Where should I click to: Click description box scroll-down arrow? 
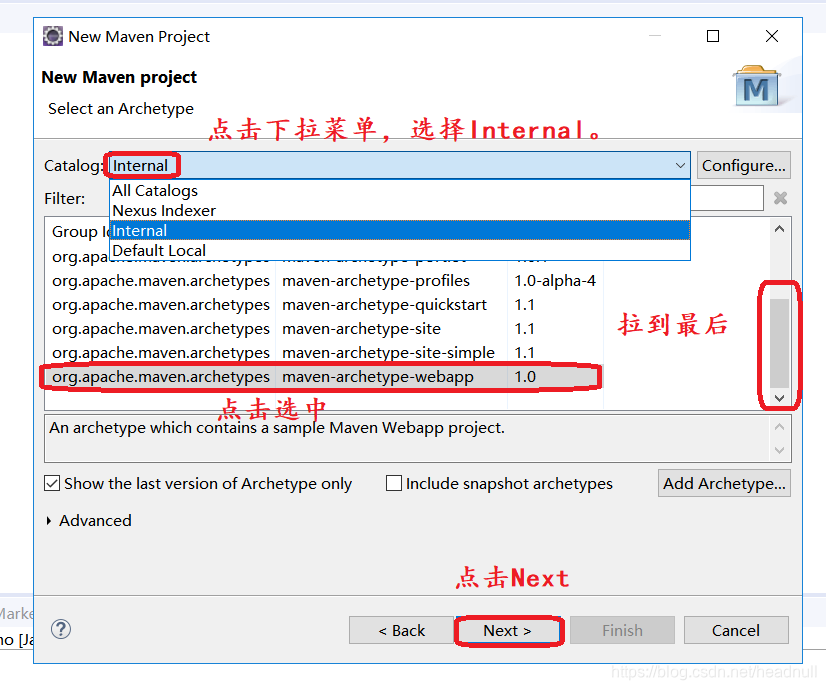tap(780, 450)
